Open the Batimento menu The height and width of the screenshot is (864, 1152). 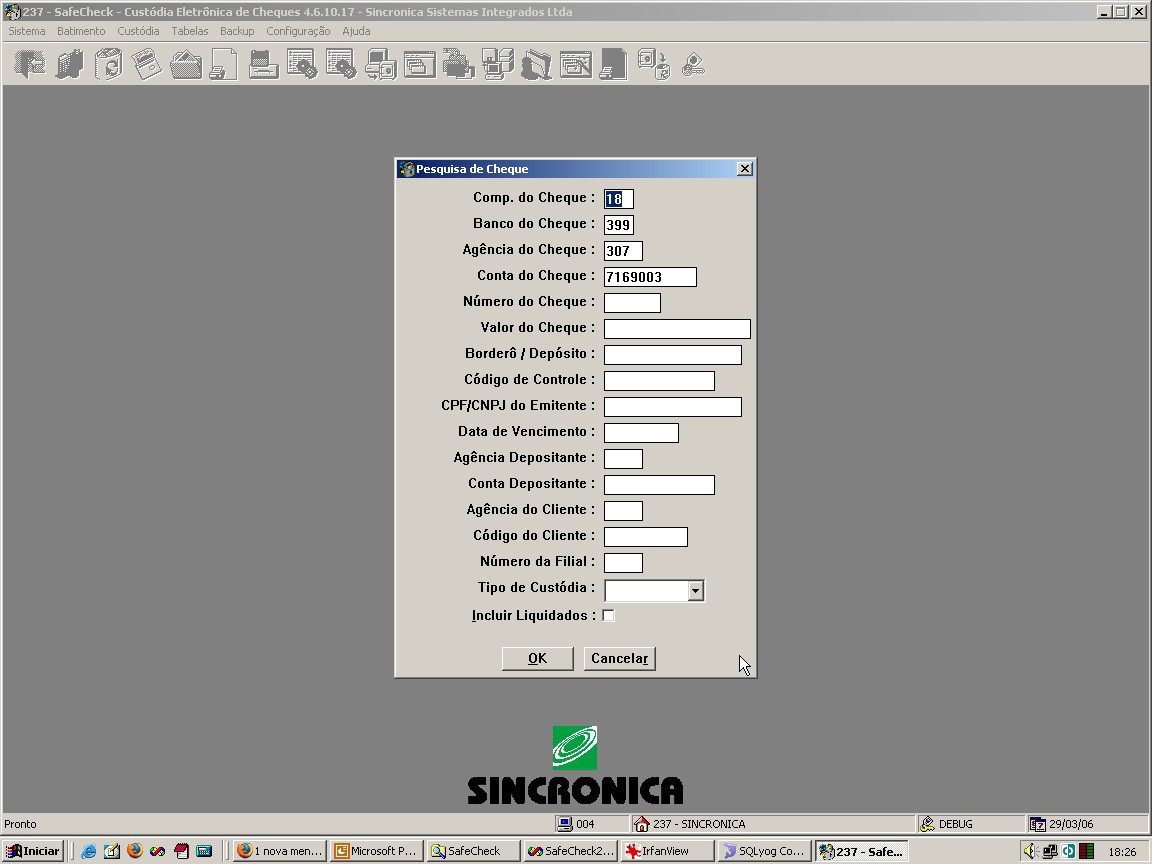pos(81,31)
